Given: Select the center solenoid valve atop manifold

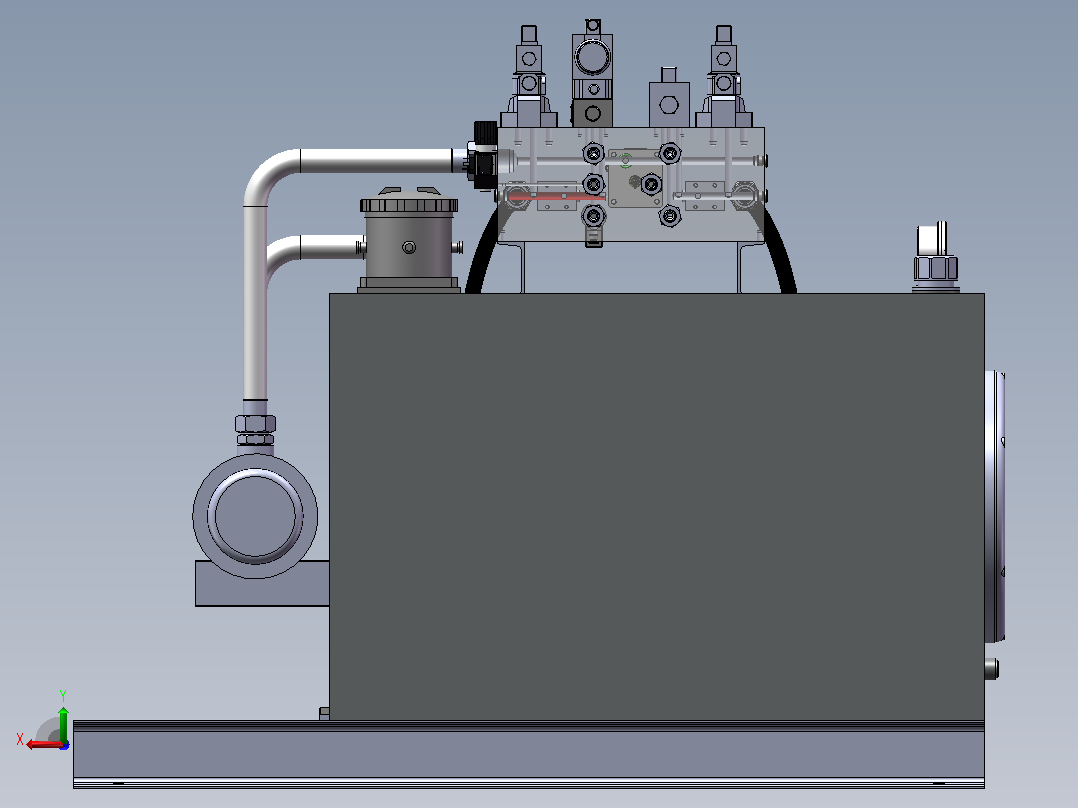Looking at the screenshot, I should [x=592, y=73].
